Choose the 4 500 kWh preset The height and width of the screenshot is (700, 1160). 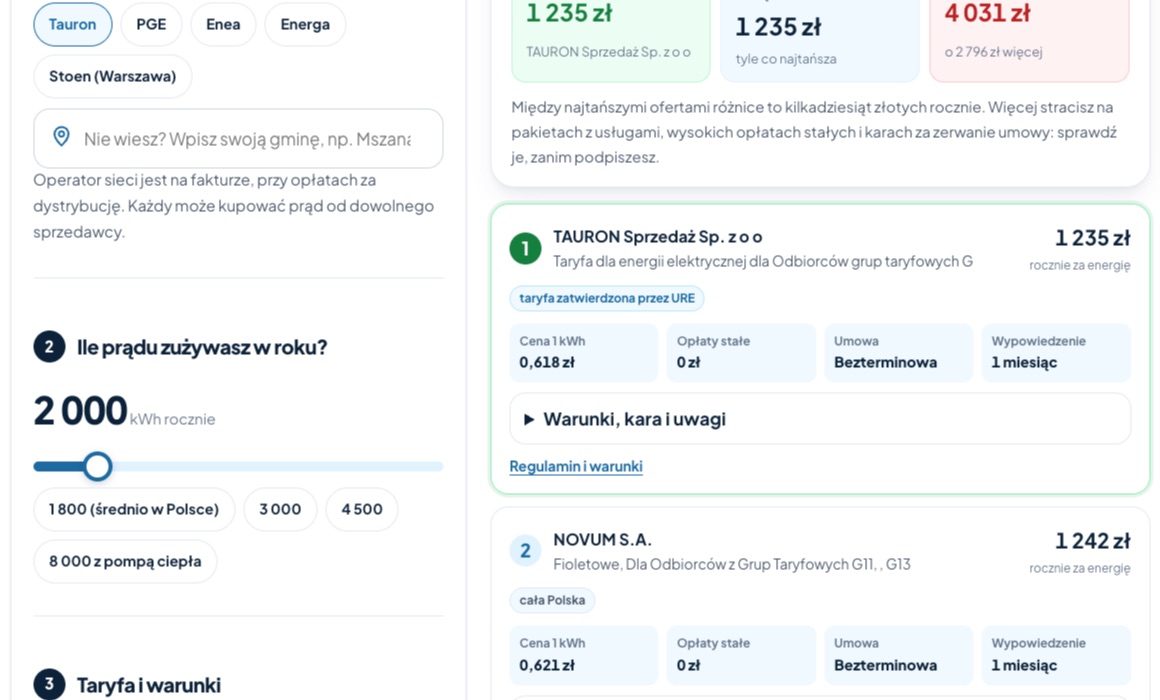click(362, 509)
